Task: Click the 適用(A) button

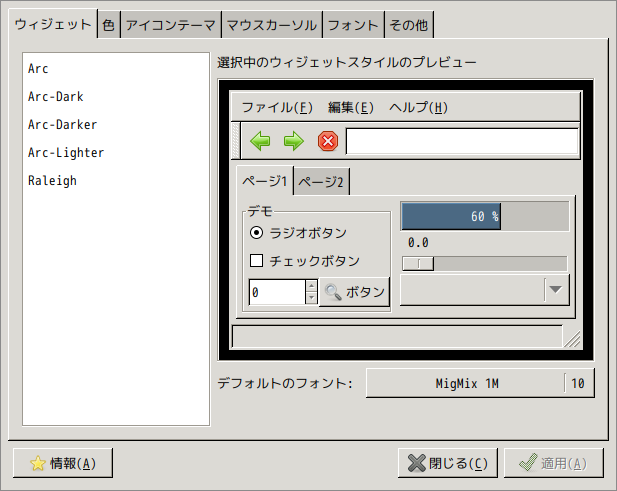Action: pyautogui.click(x=554, y=463)
